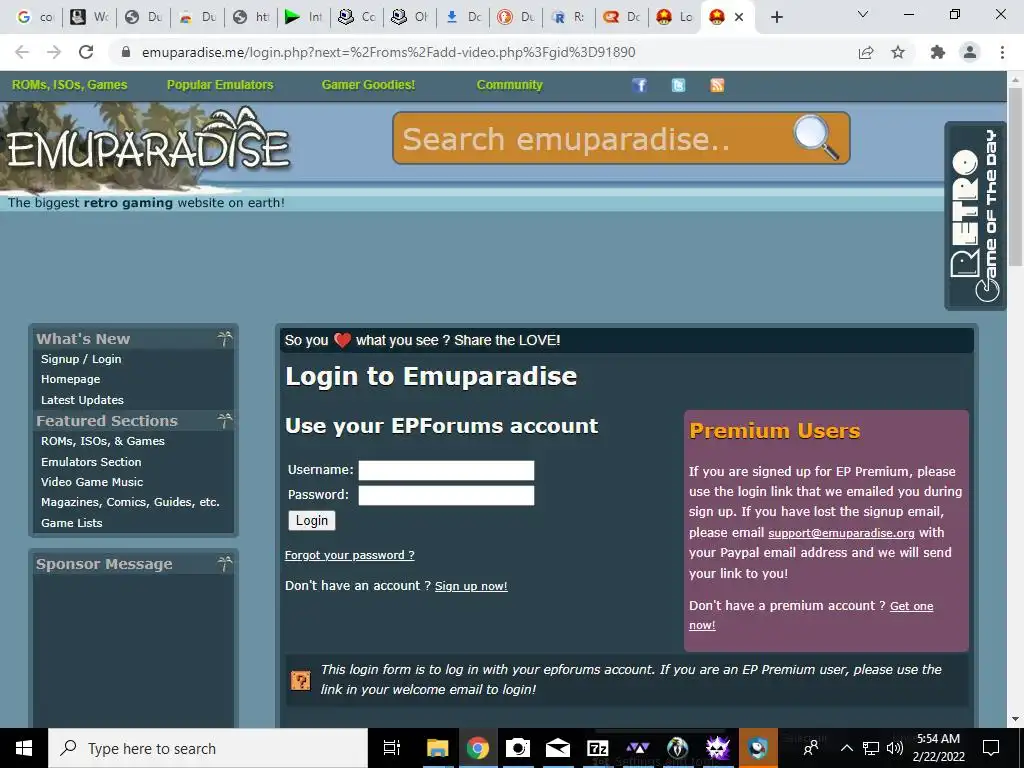Open Magazines, Comics, Guides, etc. link

click(x=130, y=502)
